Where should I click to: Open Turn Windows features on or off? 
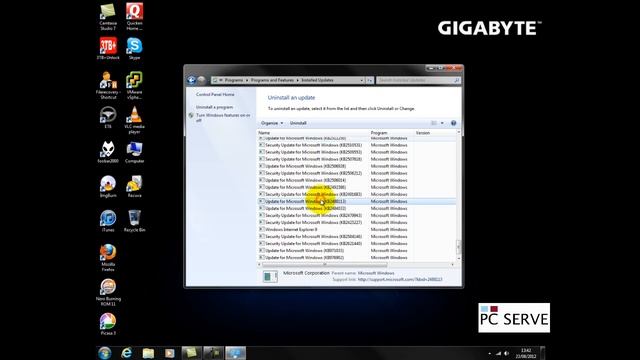point(223,118)
